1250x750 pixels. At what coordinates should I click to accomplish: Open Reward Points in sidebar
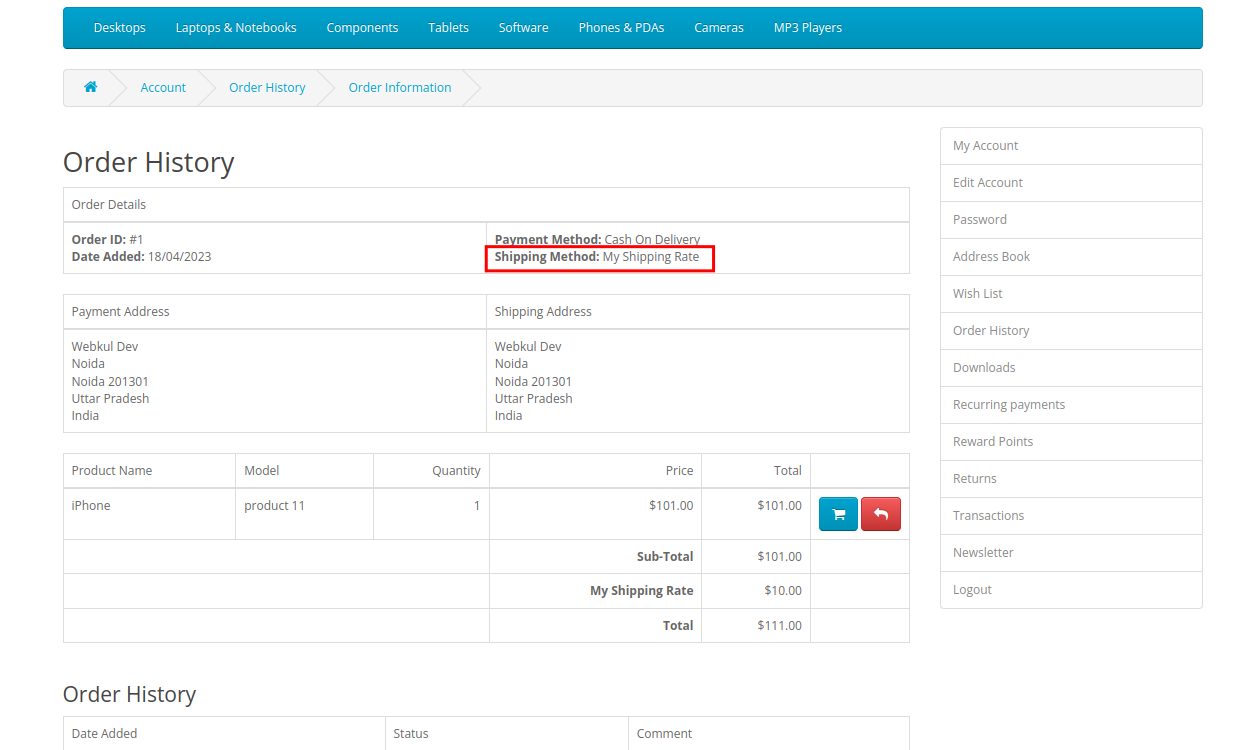1071,442
